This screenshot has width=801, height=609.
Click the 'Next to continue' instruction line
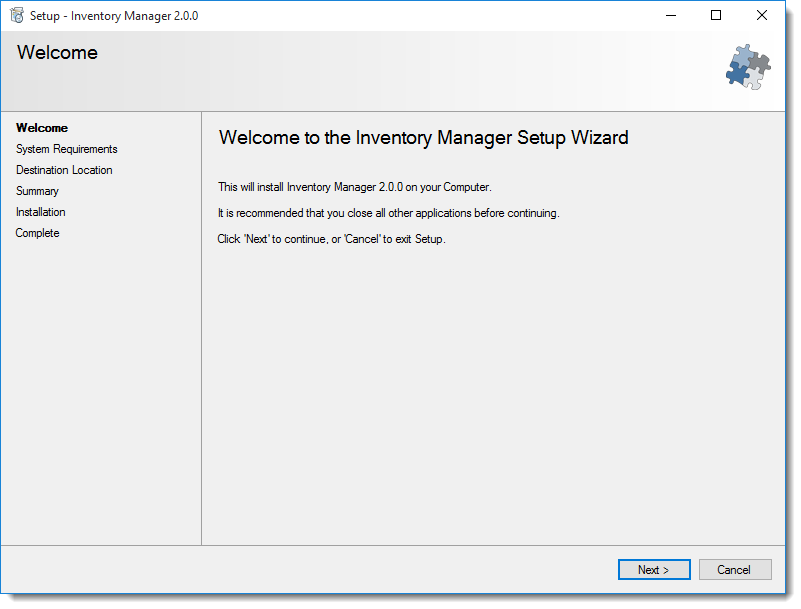332,239
